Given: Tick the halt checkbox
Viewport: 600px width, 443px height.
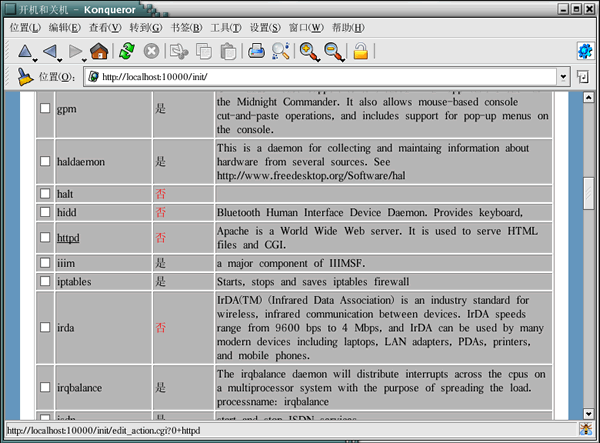Looking at the screenshot, I should tap(45, 194).
